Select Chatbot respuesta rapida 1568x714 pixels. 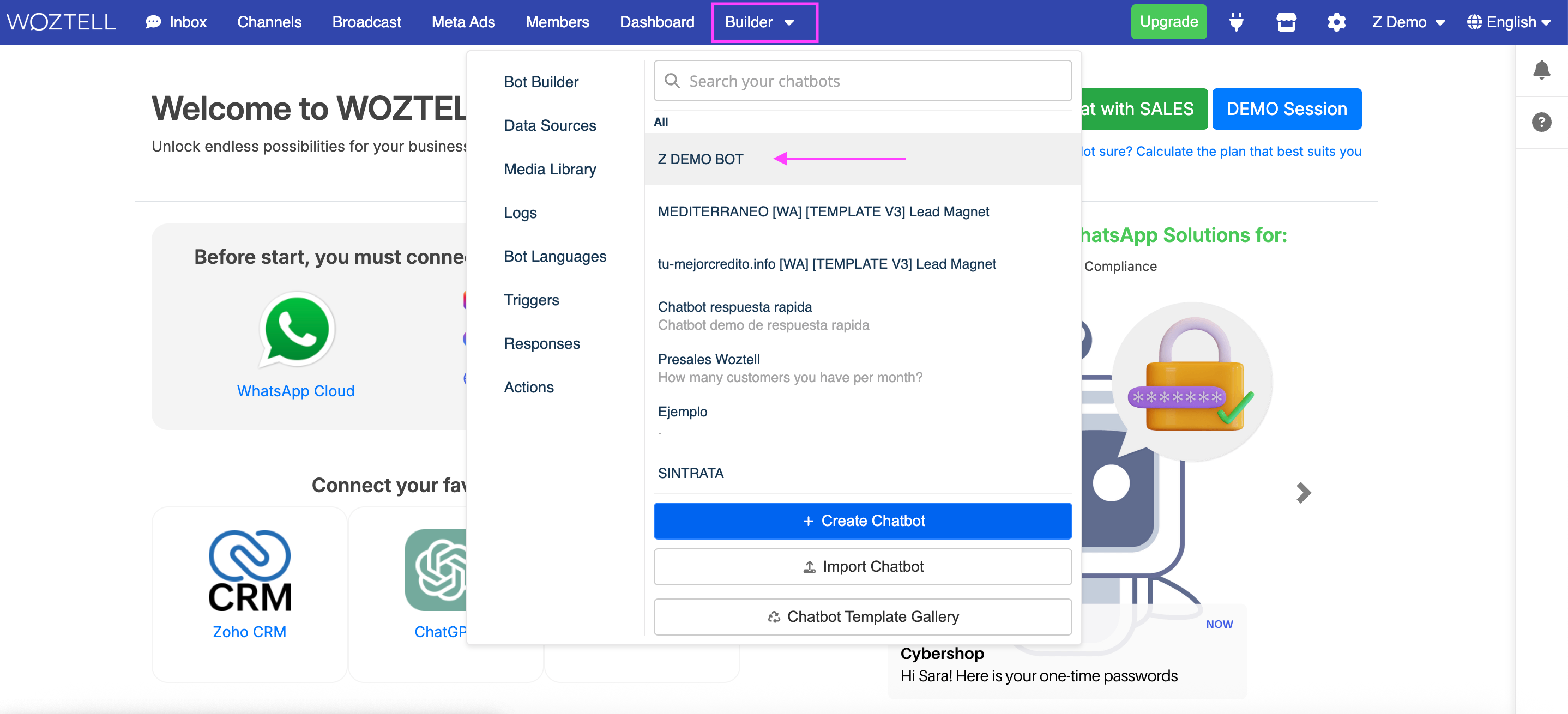(x=863, y=316)
